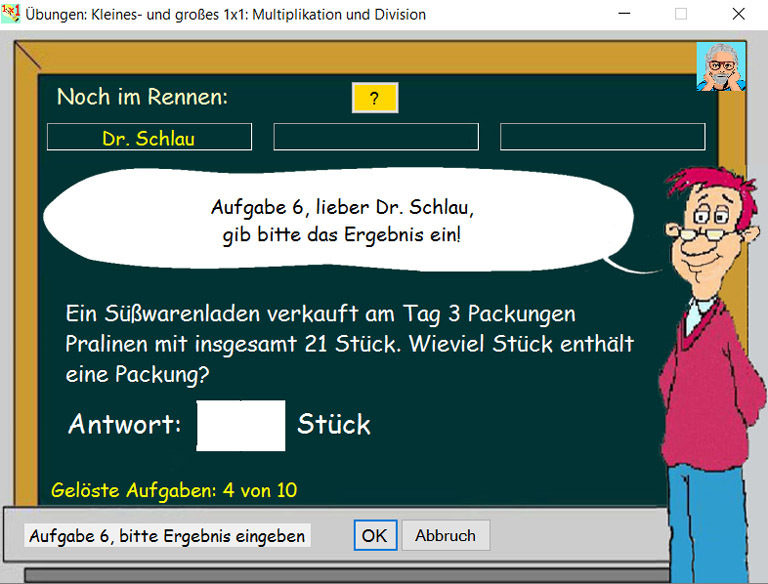The width and height of the screenshot is (768, 584).
Task: Click the empty right-hand player field
Action: click(x=602, y=138)
